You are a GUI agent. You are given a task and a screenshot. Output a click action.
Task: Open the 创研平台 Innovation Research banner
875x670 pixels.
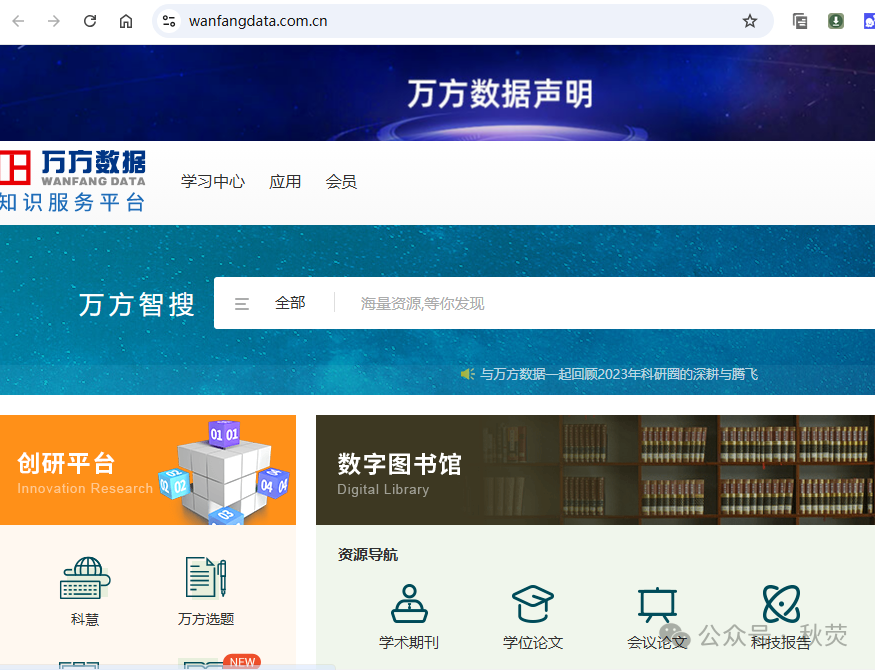148,470
